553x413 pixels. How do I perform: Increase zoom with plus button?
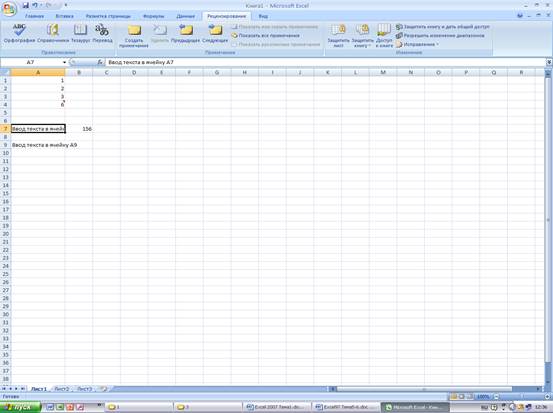(547, 397)
